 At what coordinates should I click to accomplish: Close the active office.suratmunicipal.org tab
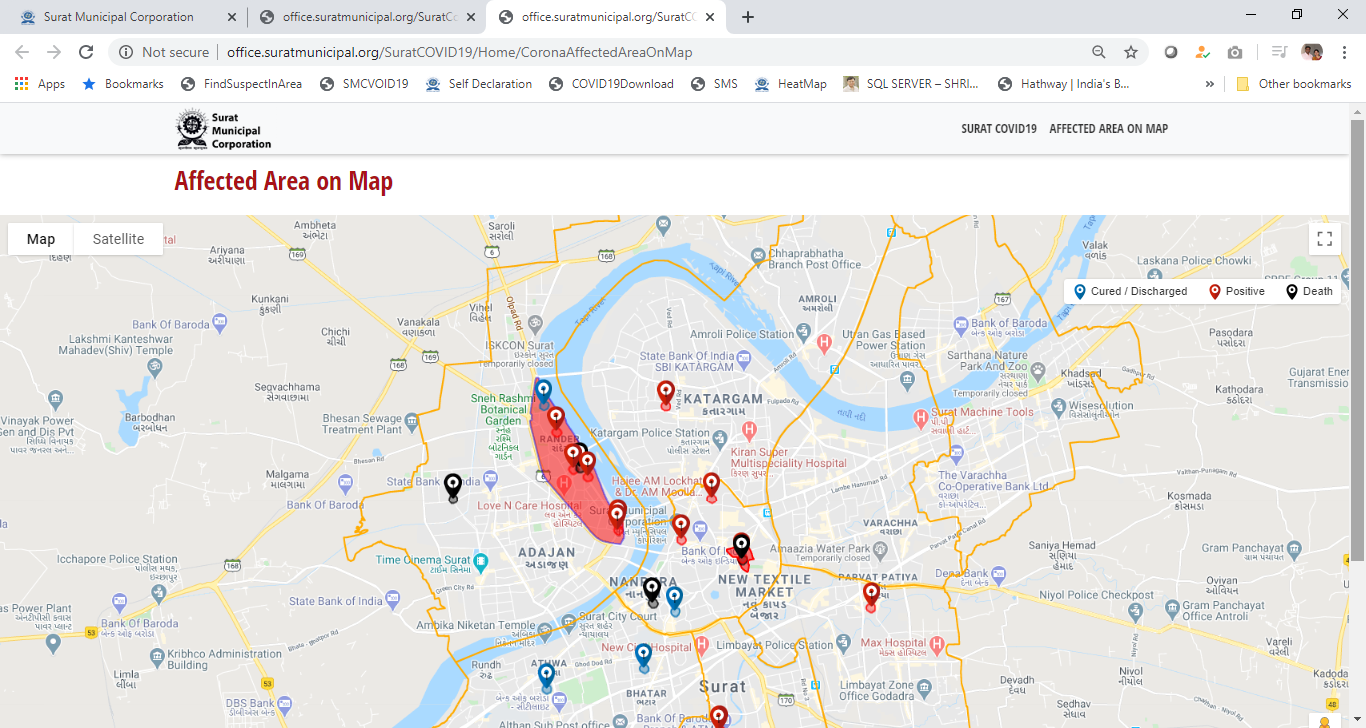pyautogui.click(x=712, y=17)
